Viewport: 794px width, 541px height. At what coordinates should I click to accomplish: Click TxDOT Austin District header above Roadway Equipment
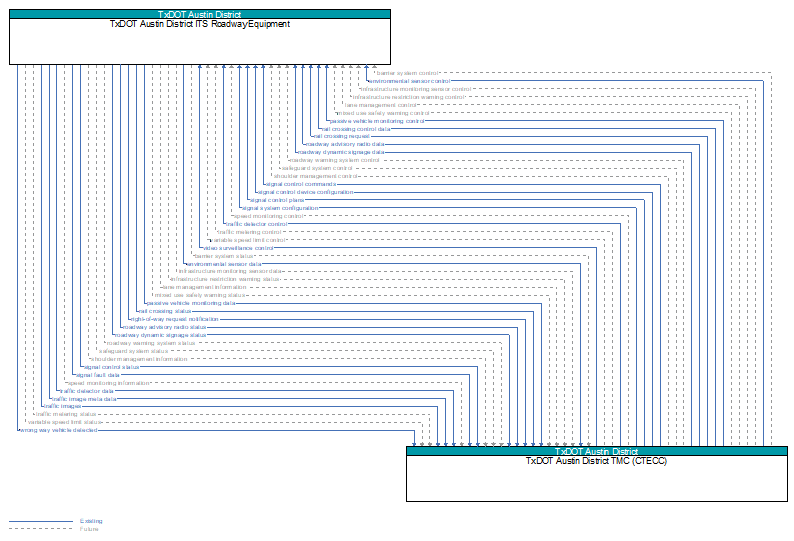pos(200,14)
